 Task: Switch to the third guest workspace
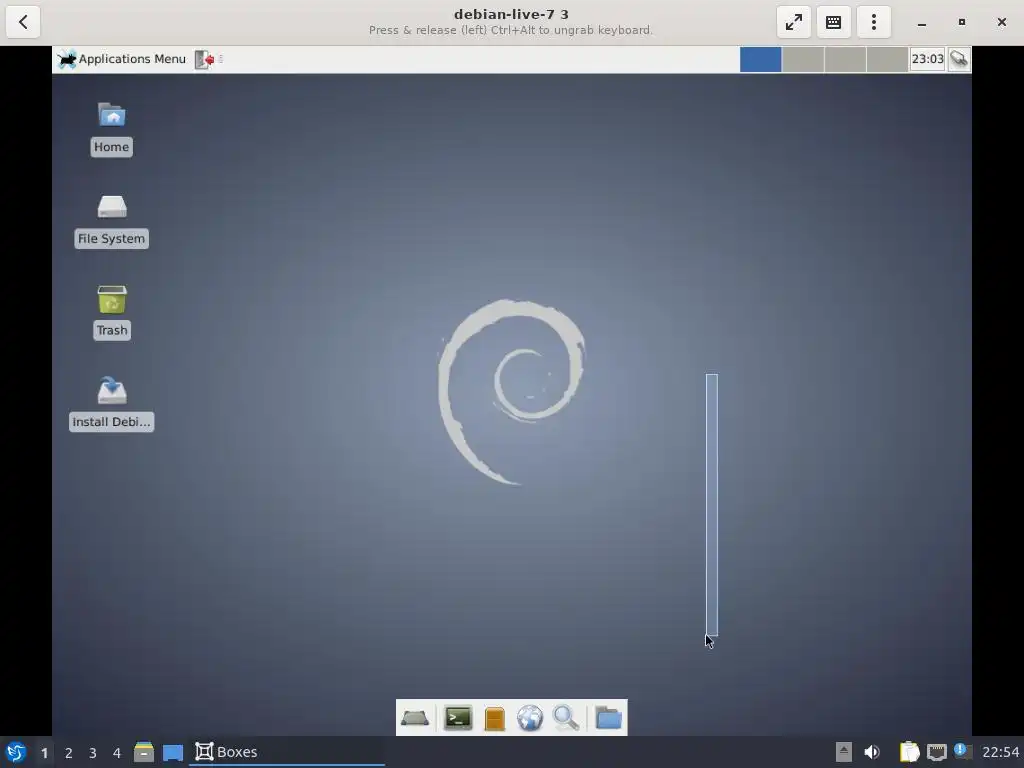(x=845, y=59)
